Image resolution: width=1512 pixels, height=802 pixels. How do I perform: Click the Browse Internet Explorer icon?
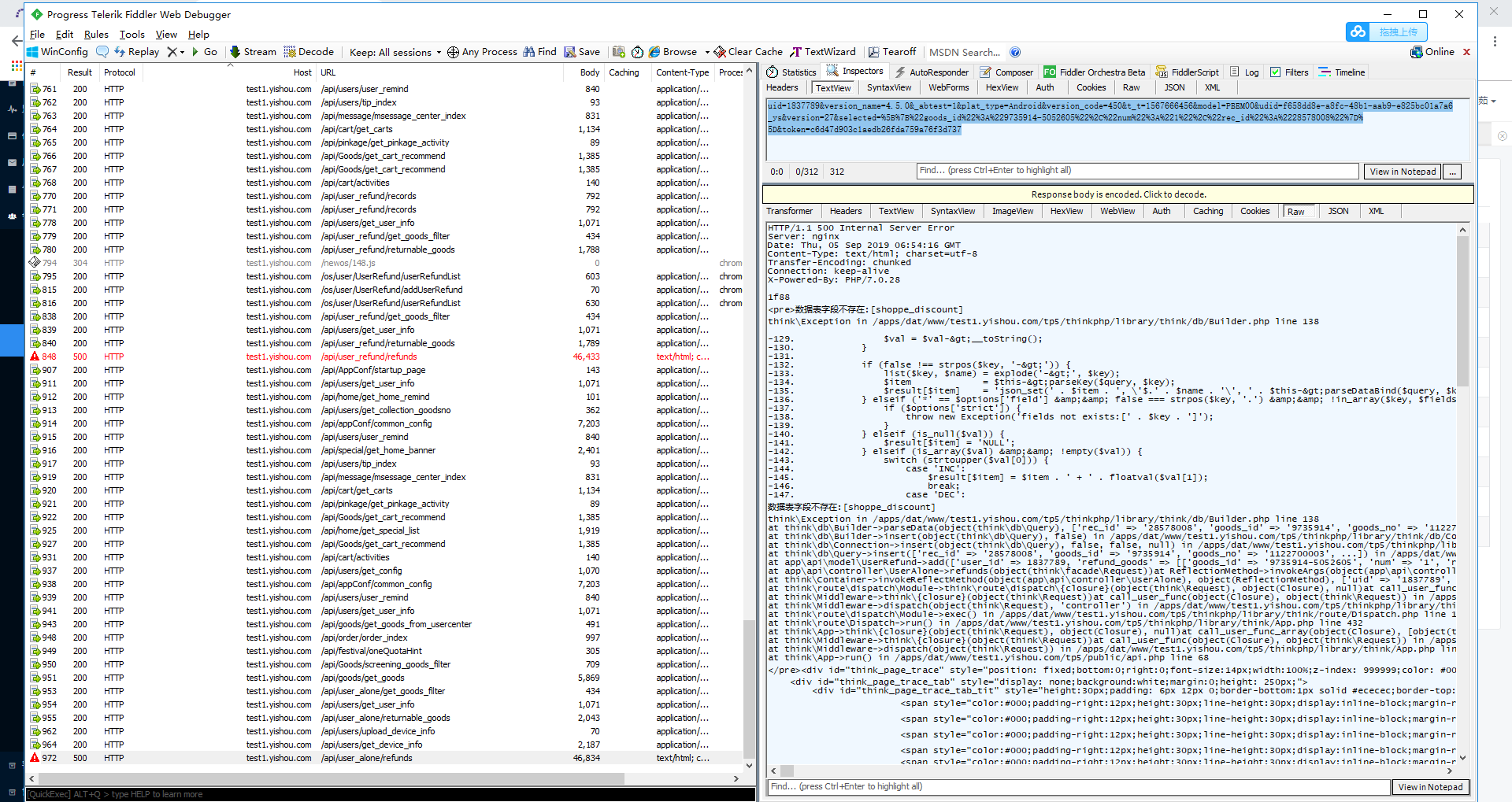click(x=654, y=52)
